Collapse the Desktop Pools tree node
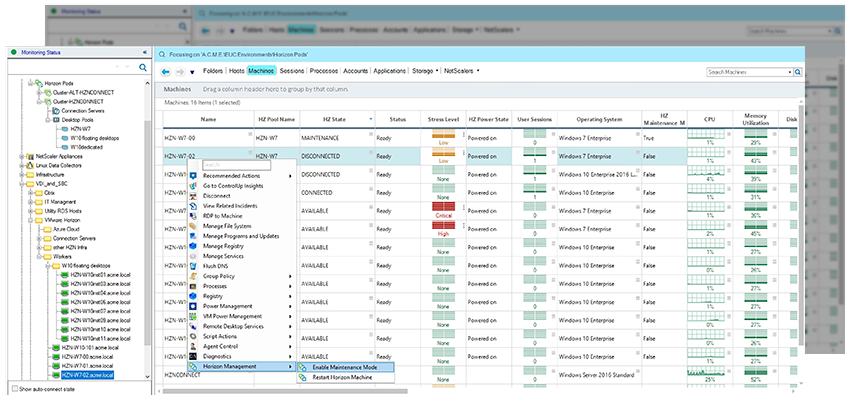Image resolution: width=850 pixels, height=400 pixels. 48,119
